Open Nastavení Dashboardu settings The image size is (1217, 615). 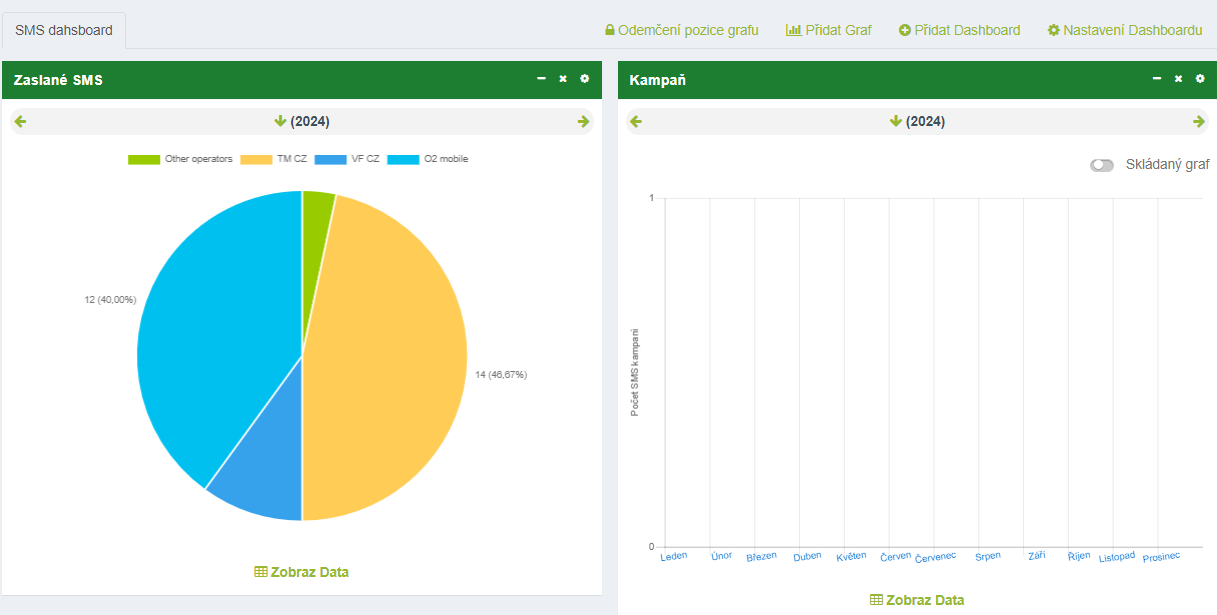1124,30
